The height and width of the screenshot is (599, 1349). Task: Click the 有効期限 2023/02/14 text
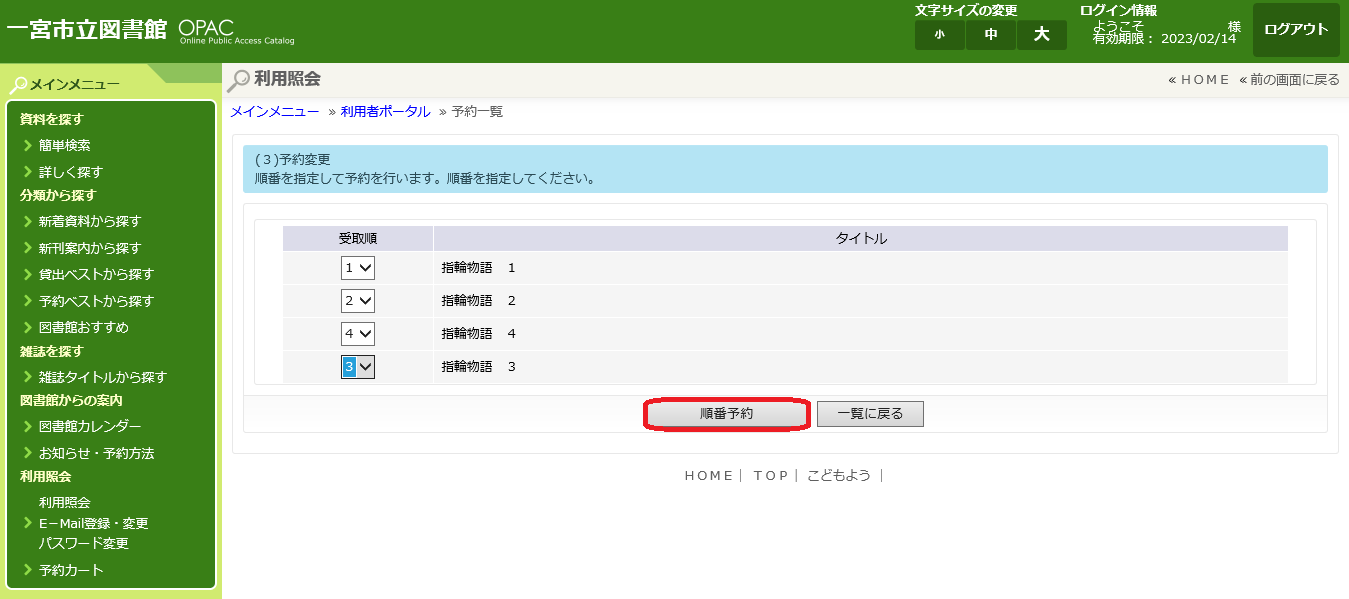coord(1164,39)
